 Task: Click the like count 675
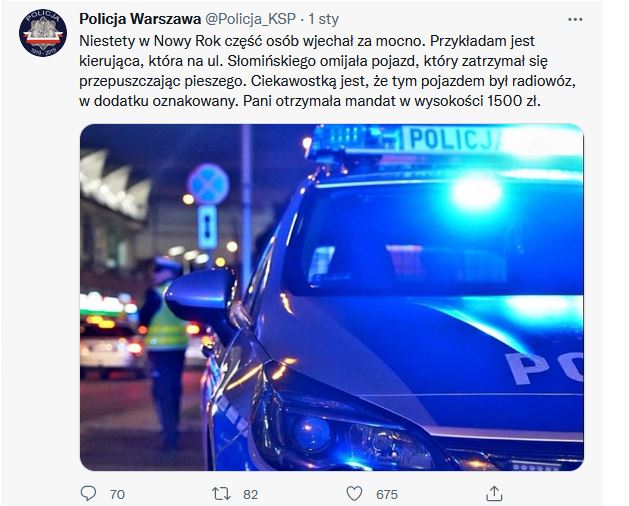pos(387,494)
